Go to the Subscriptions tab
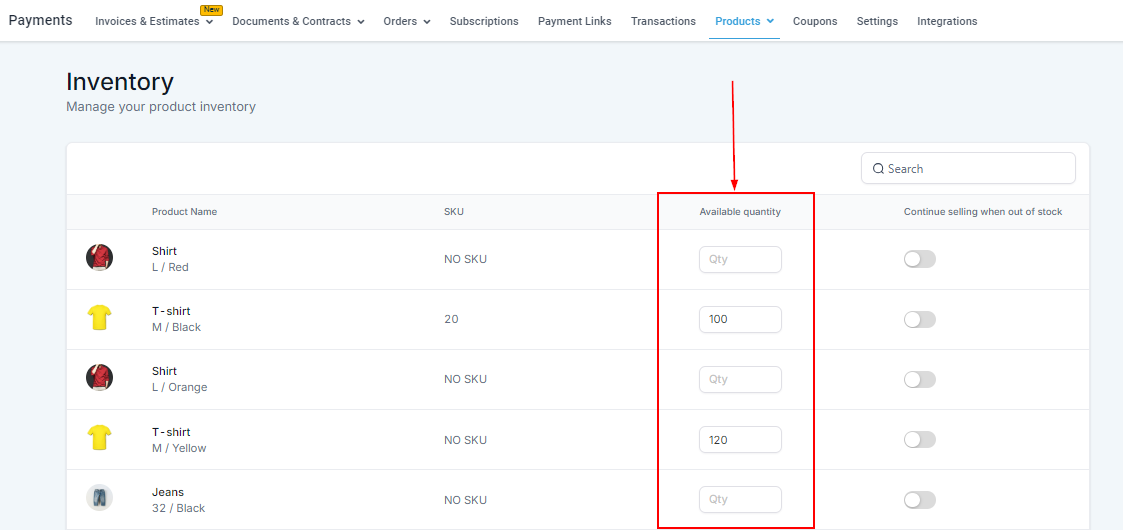 pos(484,21)
